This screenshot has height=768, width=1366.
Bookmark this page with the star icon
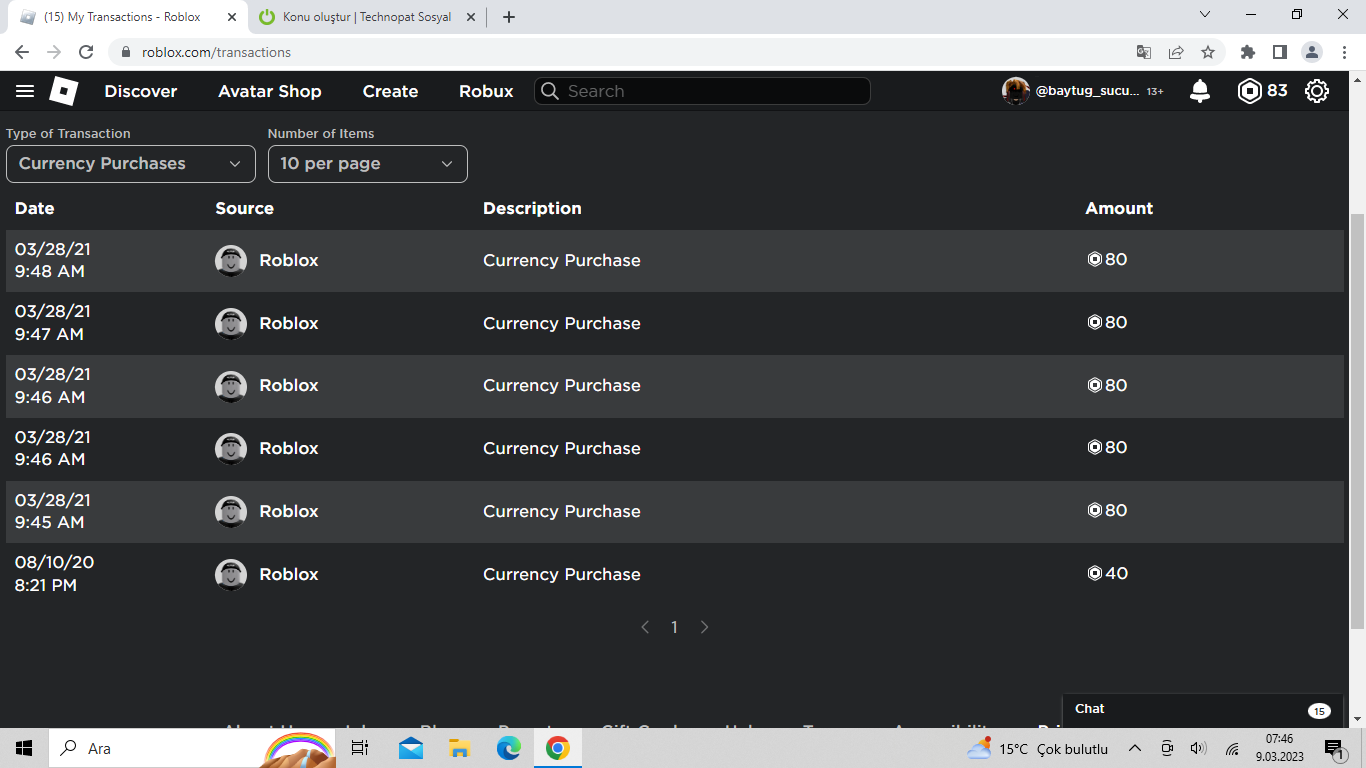[1208, 52]
